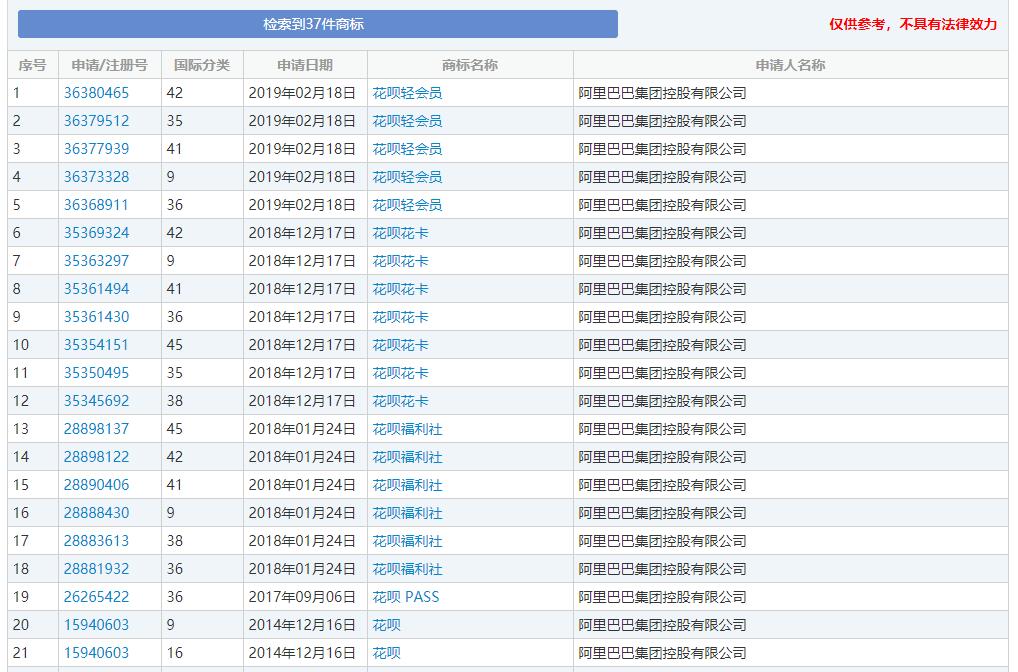Screen dimensions: 1018x672
Task: Open application number 35345692
Action: [x=96, y=401]
